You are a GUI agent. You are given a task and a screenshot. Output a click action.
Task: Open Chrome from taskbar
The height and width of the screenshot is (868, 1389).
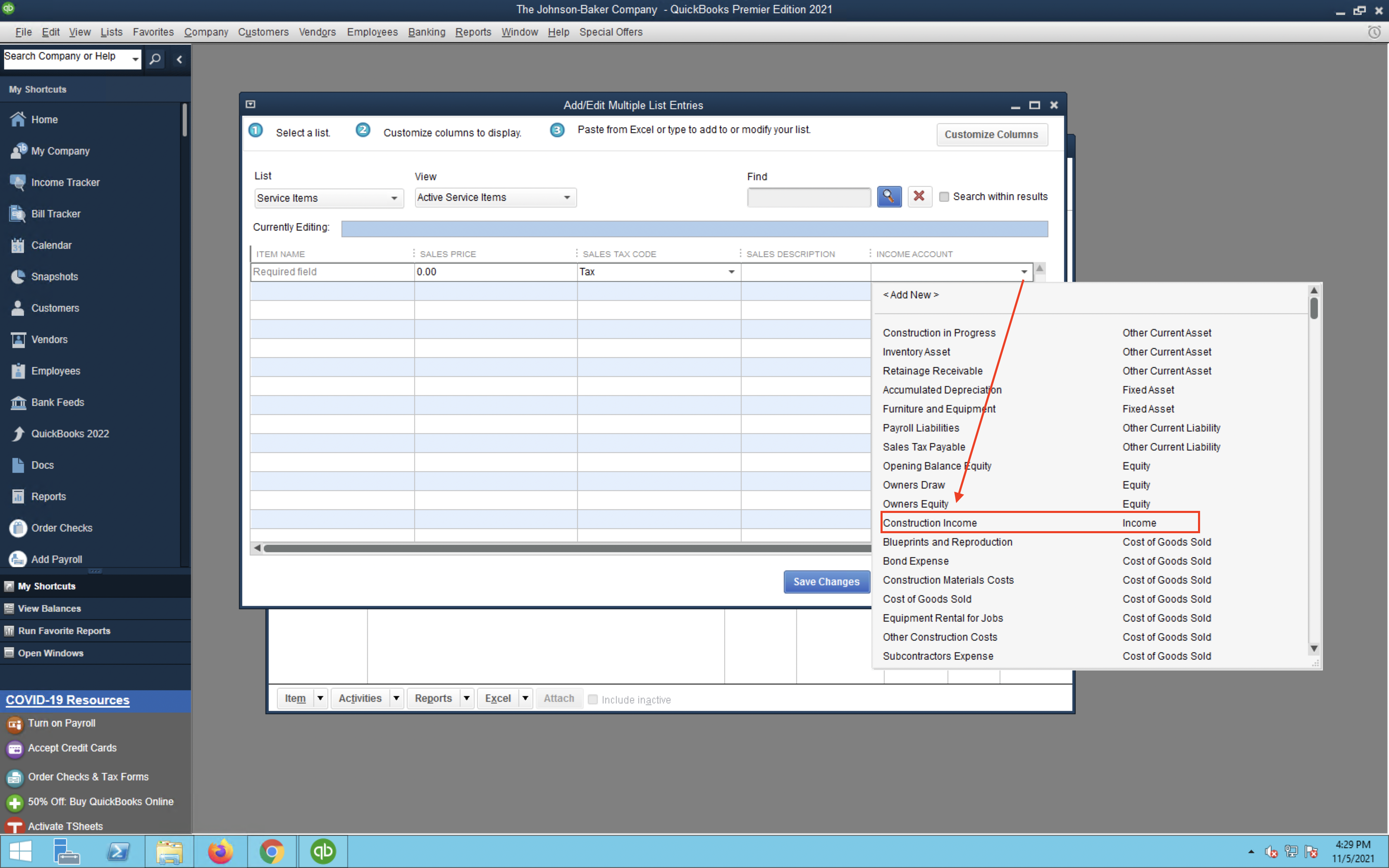point(272,851)
